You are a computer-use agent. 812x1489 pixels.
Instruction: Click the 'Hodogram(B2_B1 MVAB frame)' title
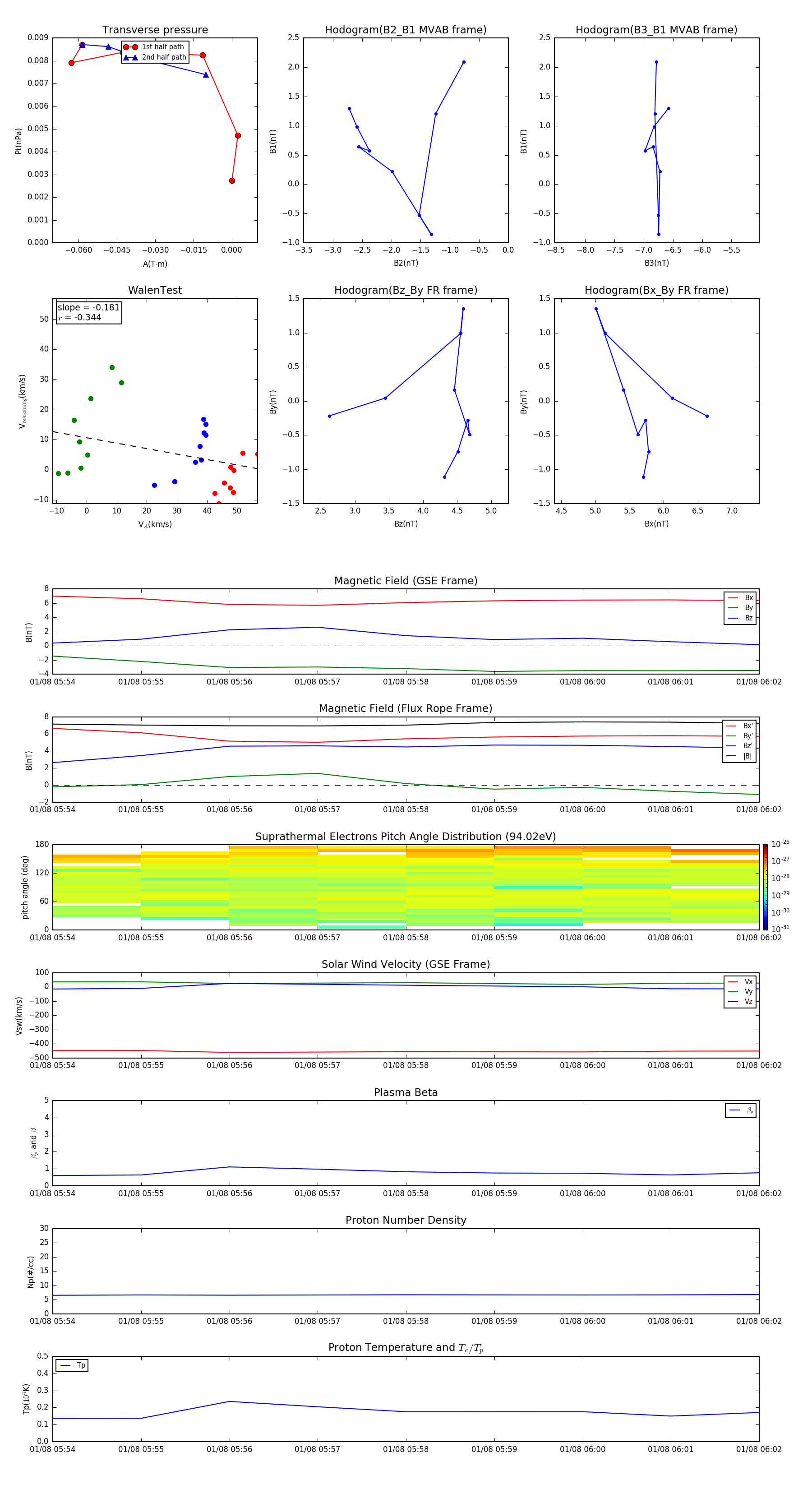[406, 30]
